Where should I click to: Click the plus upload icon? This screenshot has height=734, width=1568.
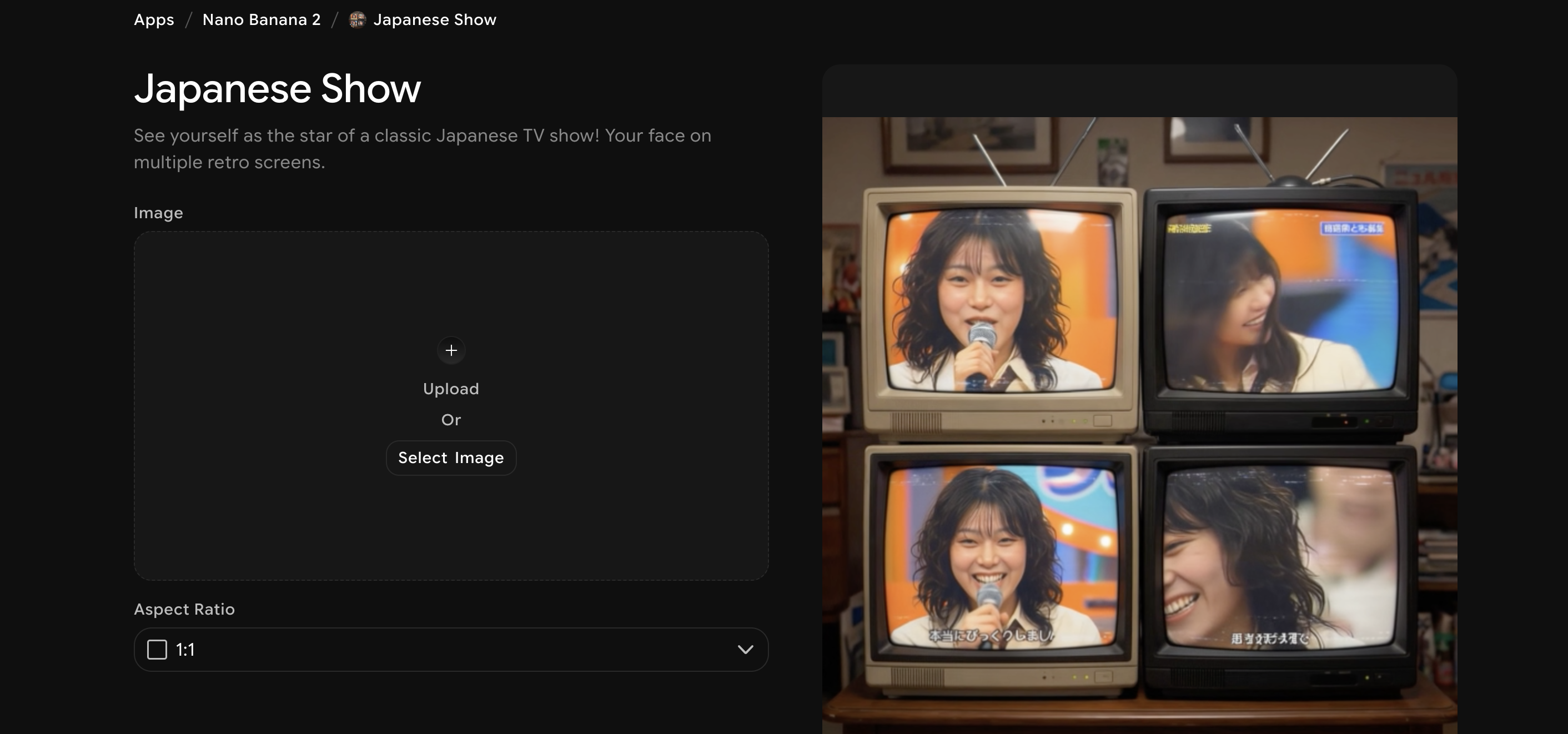click(451, 350)
